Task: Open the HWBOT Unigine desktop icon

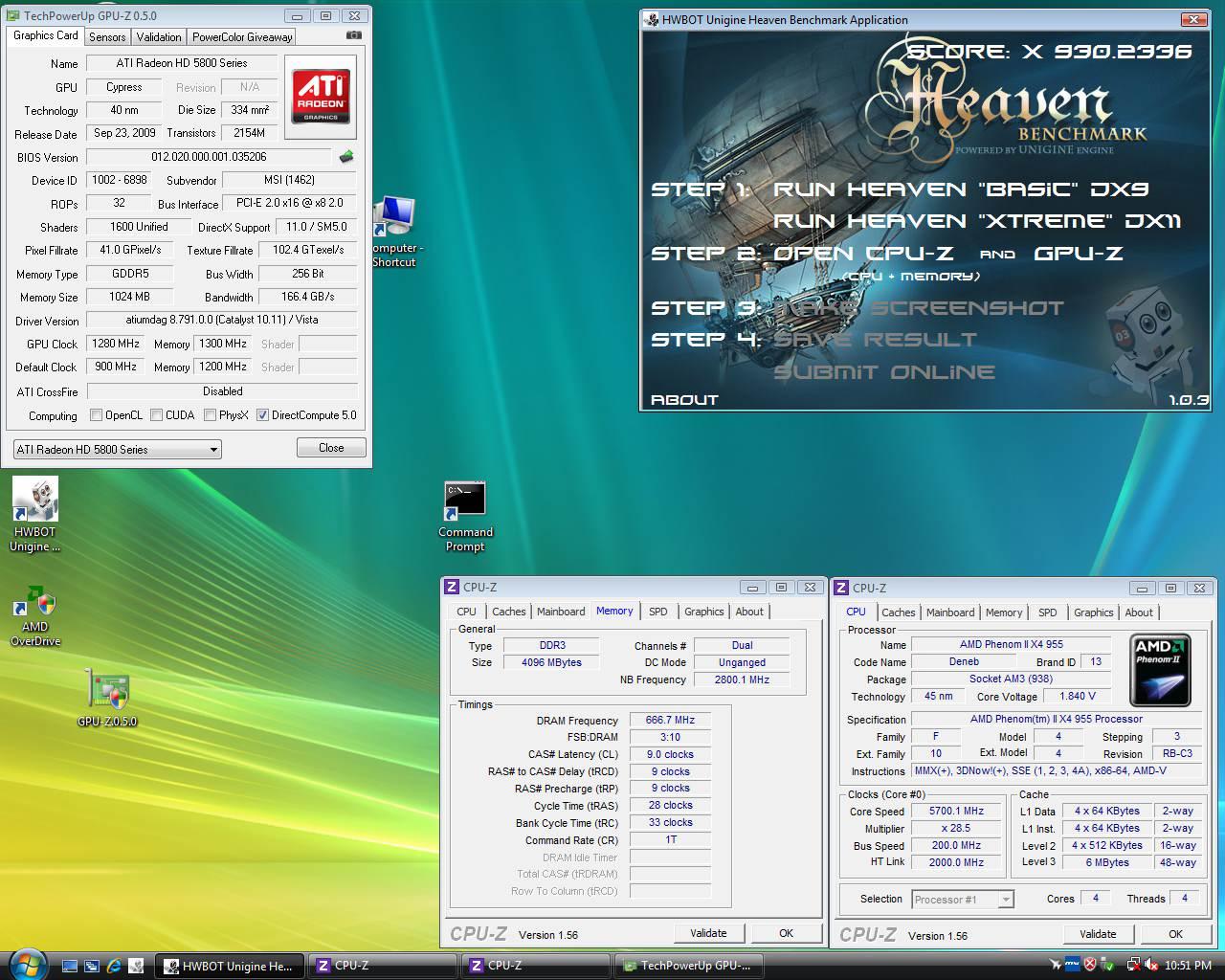Action: [x=35, y=515]
